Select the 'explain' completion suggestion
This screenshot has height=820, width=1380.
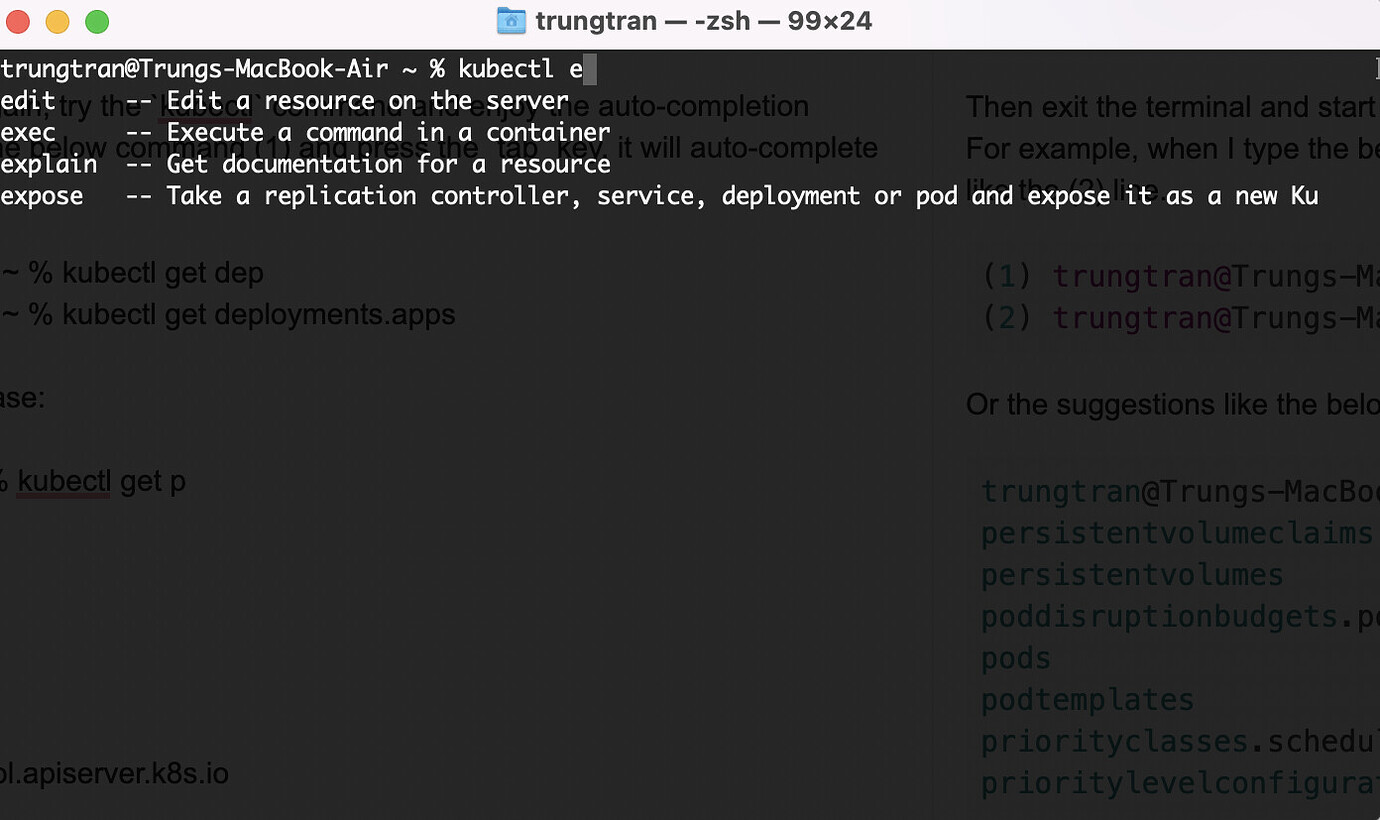tap(48, 164)
